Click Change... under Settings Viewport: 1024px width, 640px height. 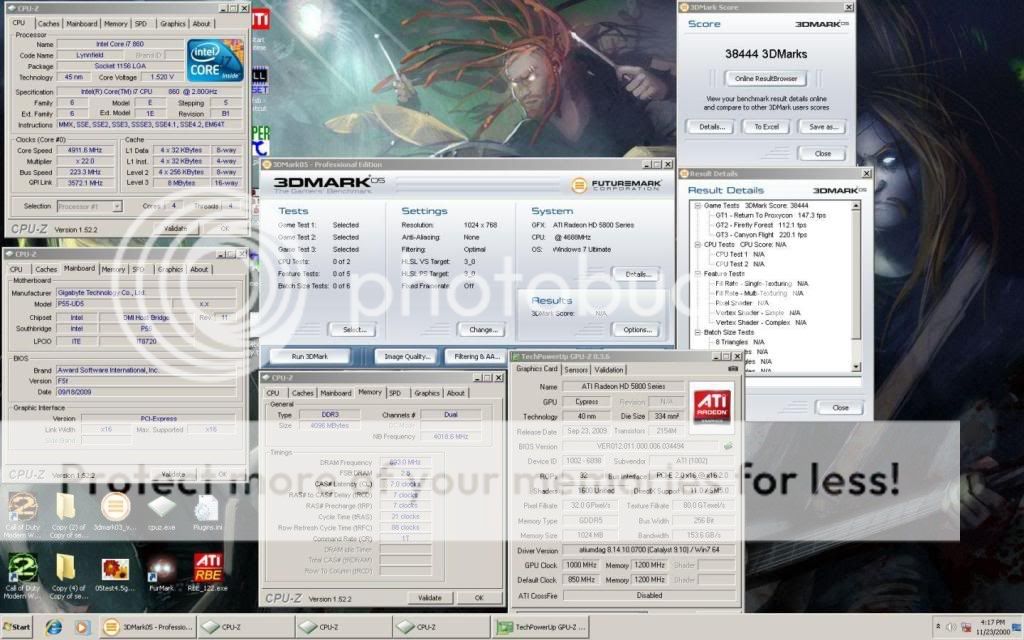tap(483, 330)
